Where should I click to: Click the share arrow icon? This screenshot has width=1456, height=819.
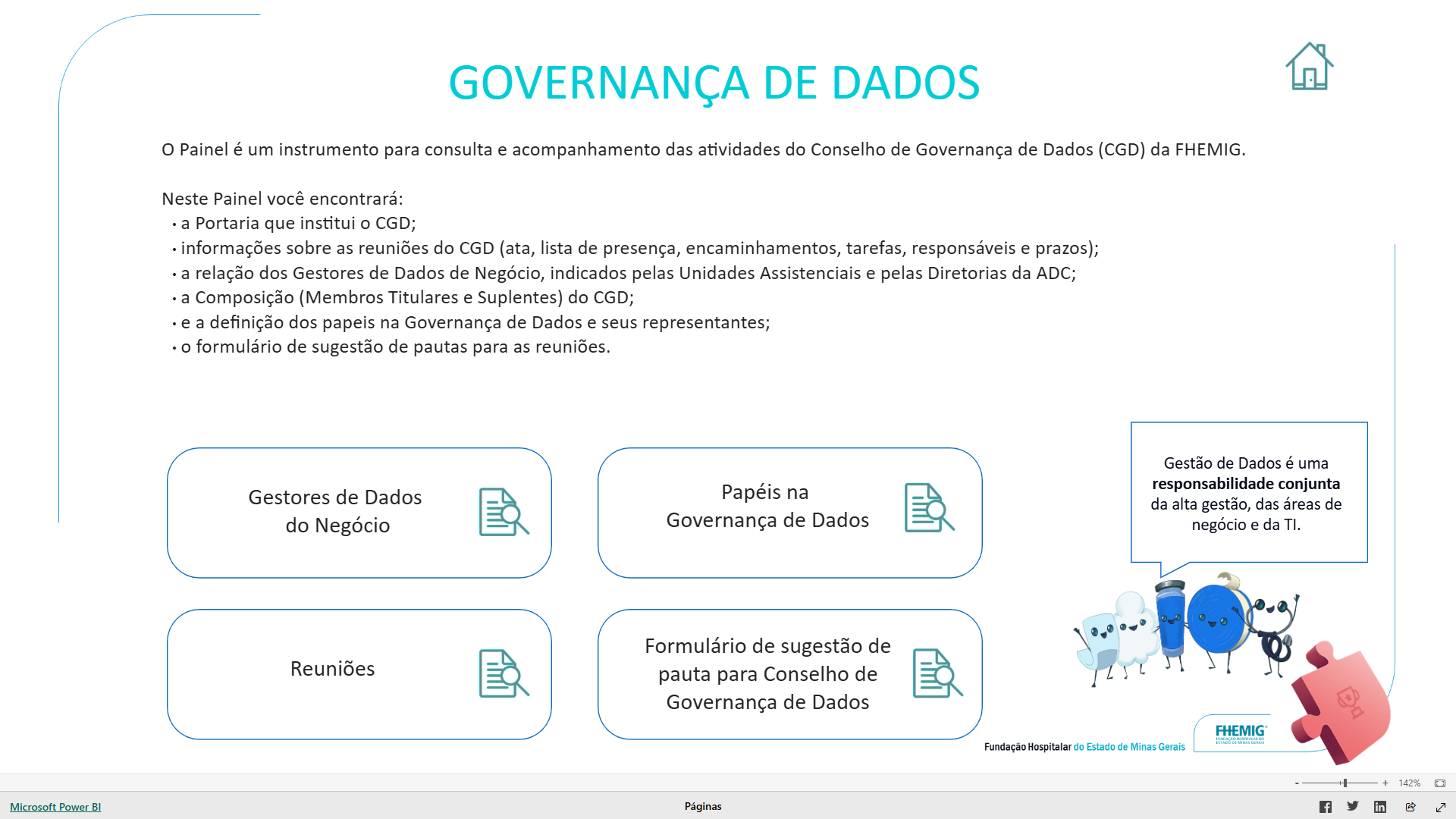pyautogui.click(x=1410, y=807)
